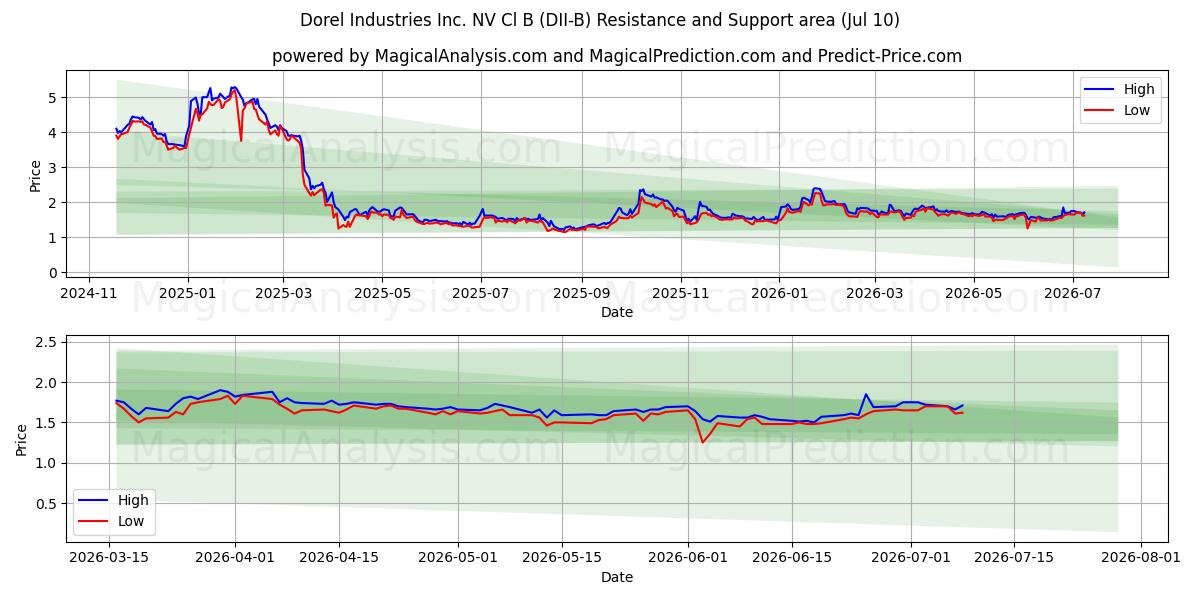Click the '2026-06-01' tick label in bottom chart

(x=688, y=558)
